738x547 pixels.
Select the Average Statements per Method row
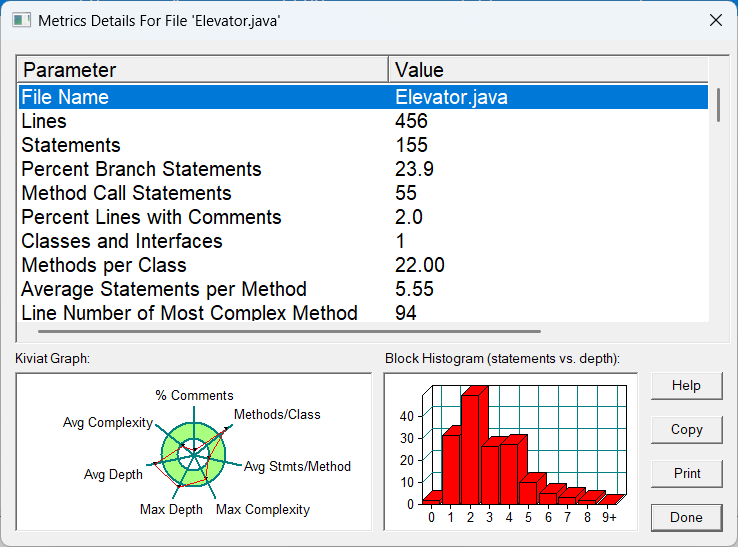tap(363, 289)
